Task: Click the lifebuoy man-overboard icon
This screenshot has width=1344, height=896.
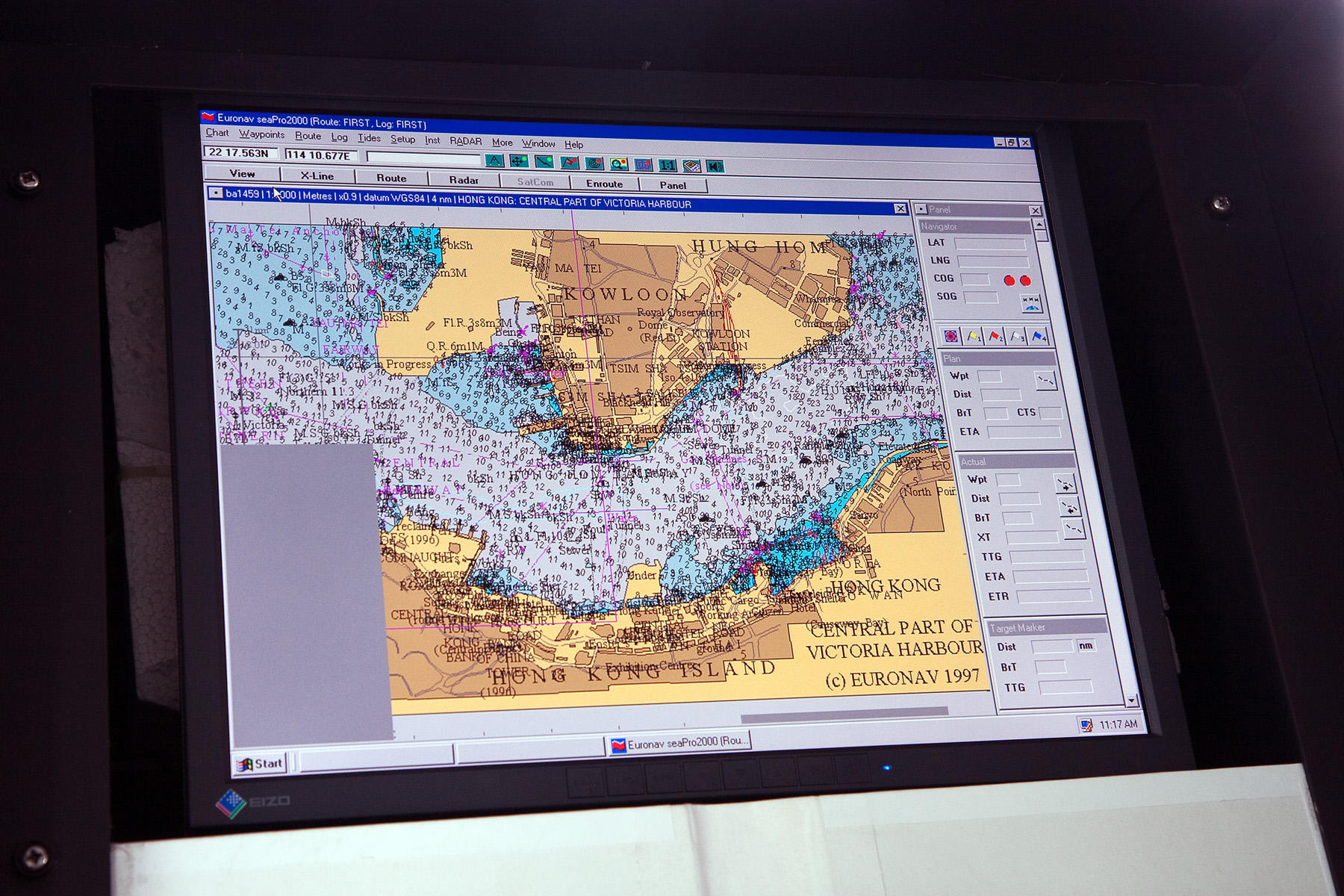Action: click(x=951, y=336)
